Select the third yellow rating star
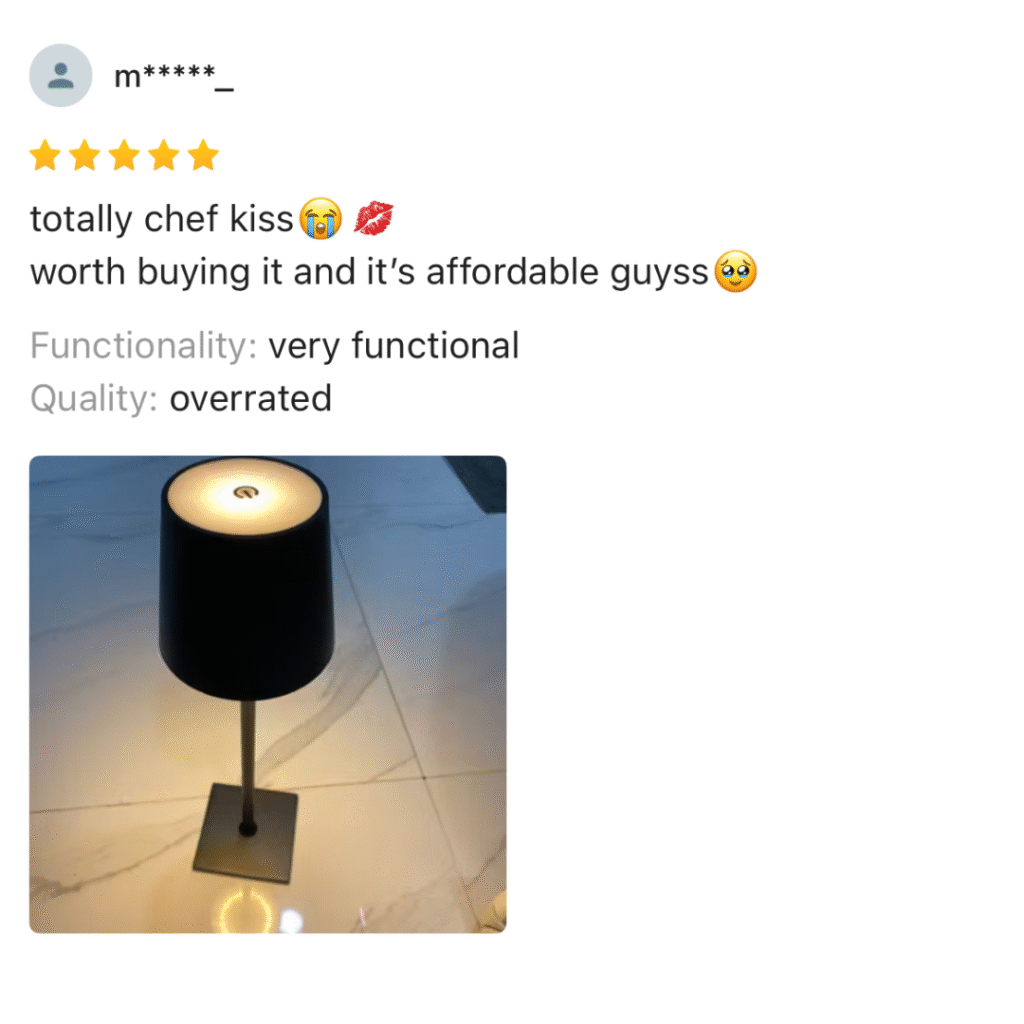Image resolution: width=1024 pixels, height=1024 pixels. 124,155
